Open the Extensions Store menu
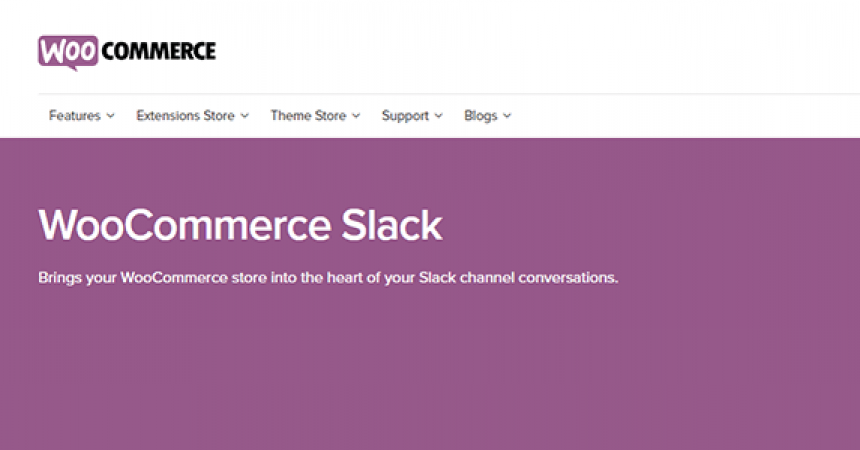Screen dimensions: 860x450 [185, 116]
